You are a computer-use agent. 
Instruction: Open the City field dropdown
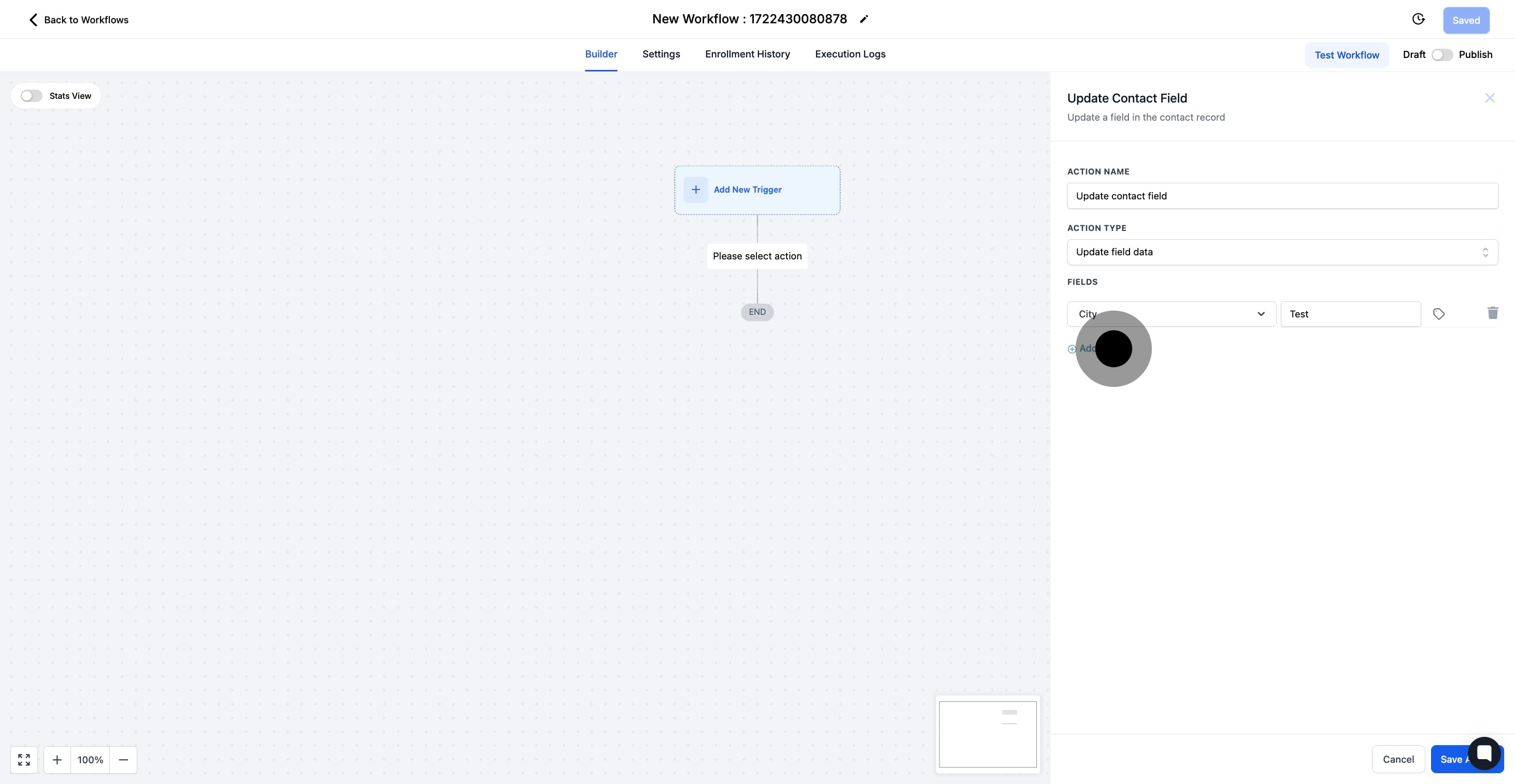point(1261,314)
